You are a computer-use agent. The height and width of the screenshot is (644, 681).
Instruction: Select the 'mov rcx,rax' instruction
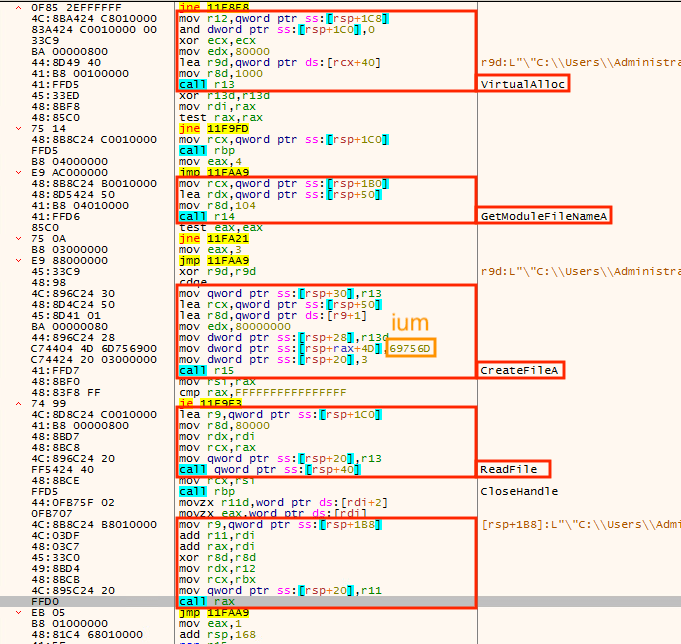point(217,448)
